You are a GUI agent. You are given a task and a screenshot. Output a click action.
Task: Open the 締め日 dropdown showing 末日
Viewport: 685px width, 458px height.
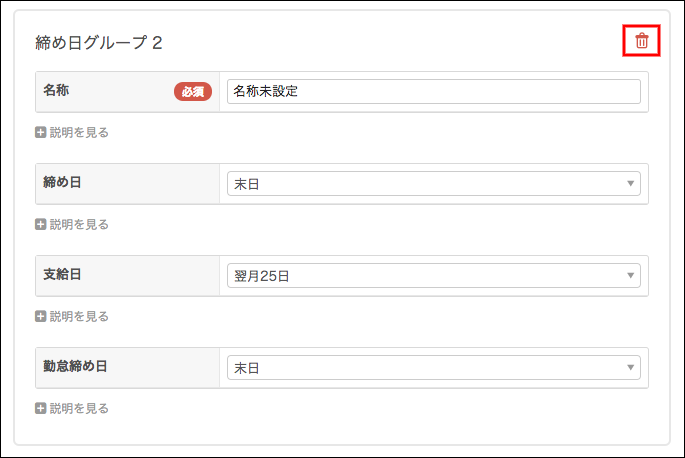point(434,184)
